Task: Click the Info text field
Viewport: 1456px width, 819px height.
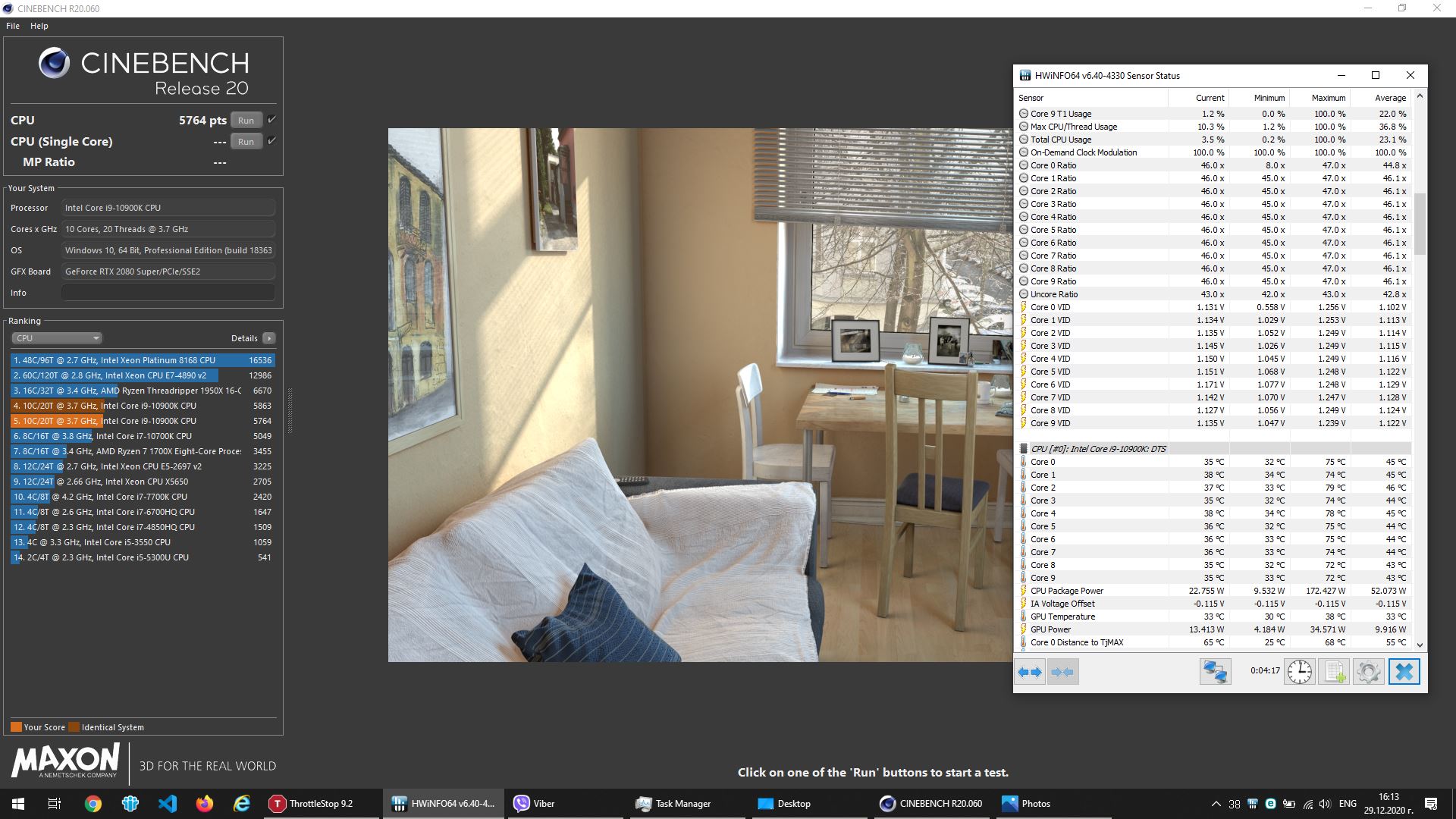Action: [x=168, y=293]
